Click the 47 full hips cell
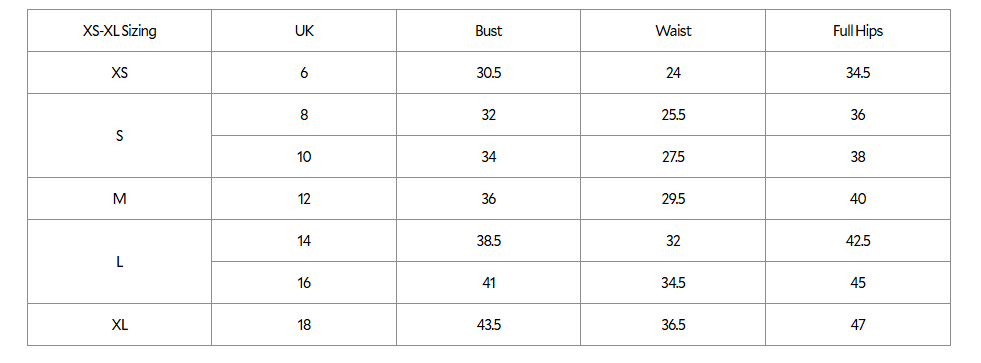Screen dimensions: 981x363 [x=858, y=325]
